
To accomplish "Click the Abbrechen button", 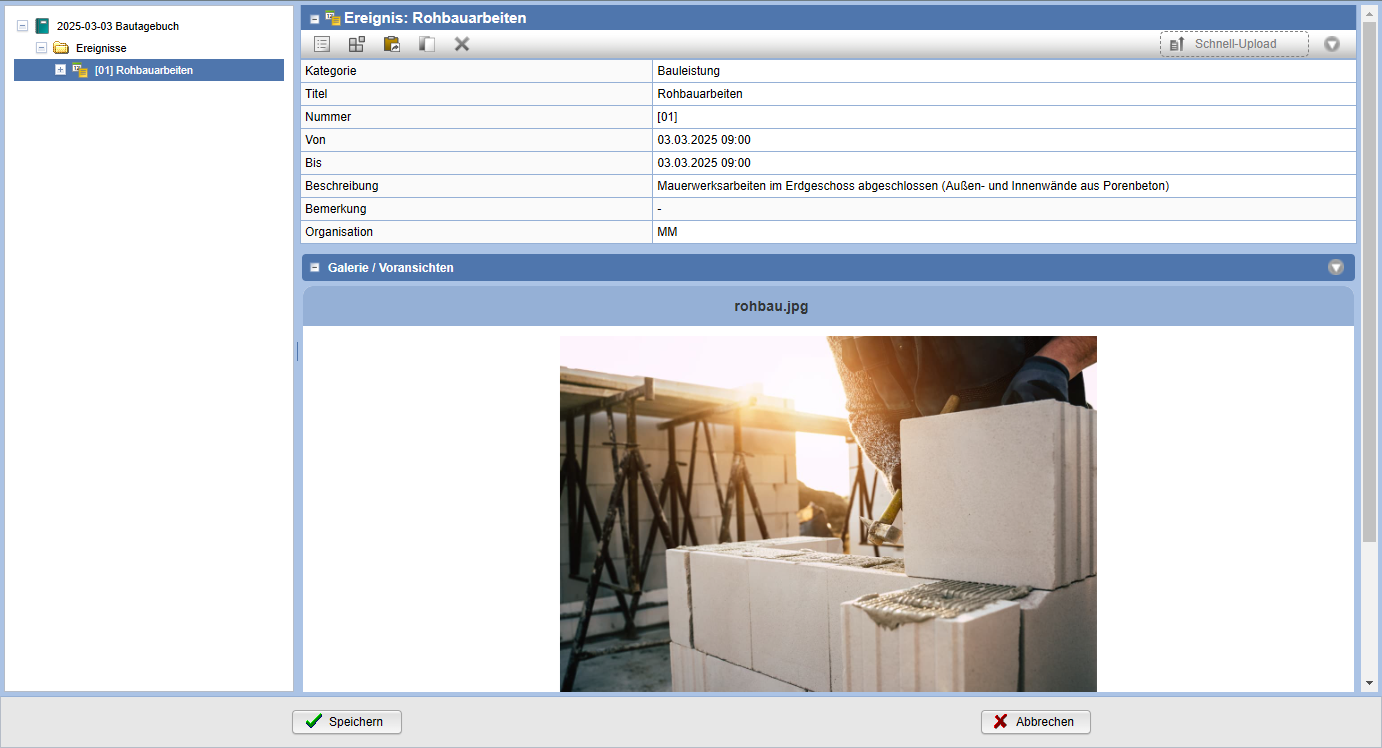I will 1036,722.
